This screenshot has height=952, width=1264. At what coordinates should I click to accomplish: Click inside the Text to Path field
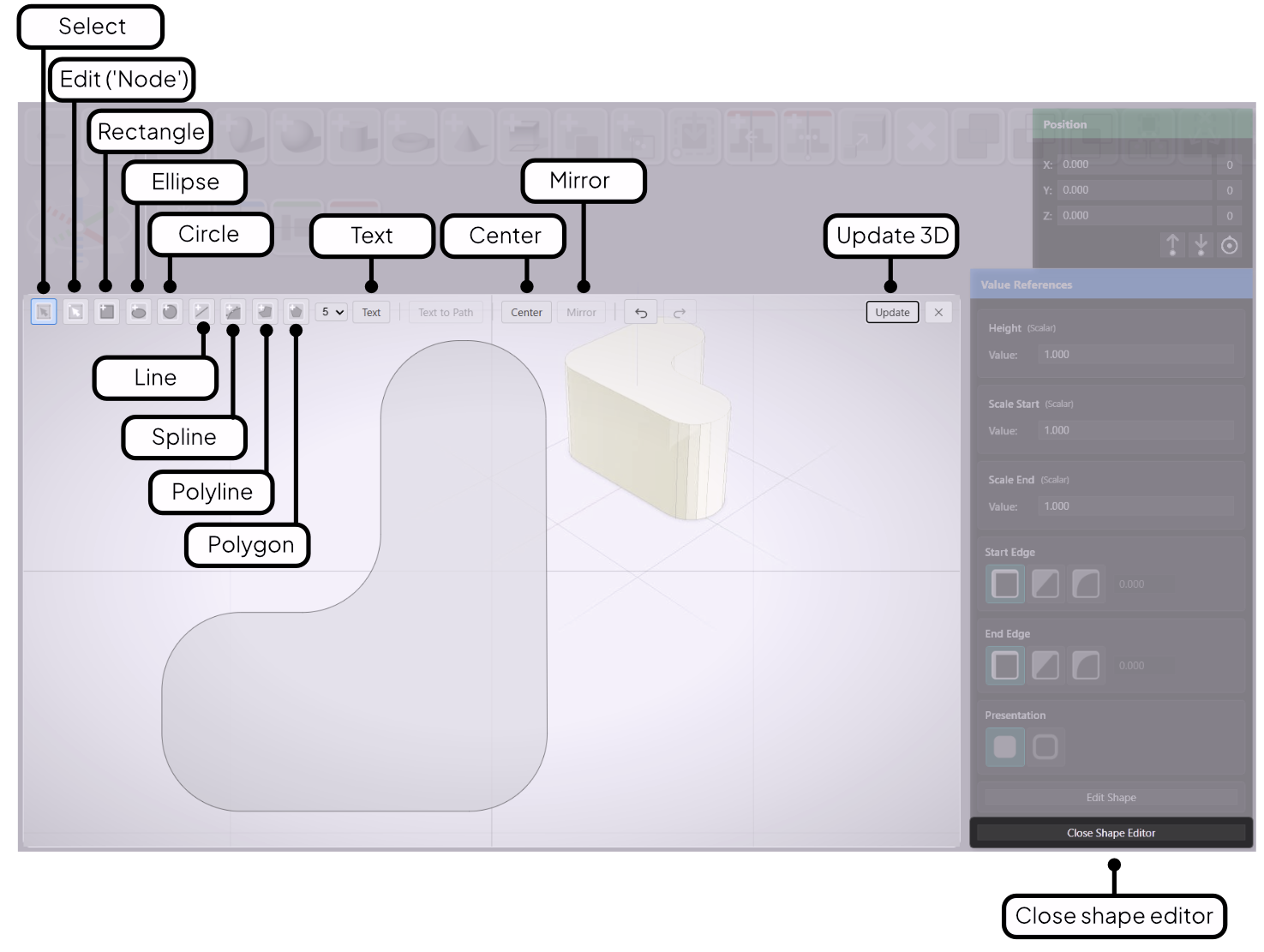(446, 312)
